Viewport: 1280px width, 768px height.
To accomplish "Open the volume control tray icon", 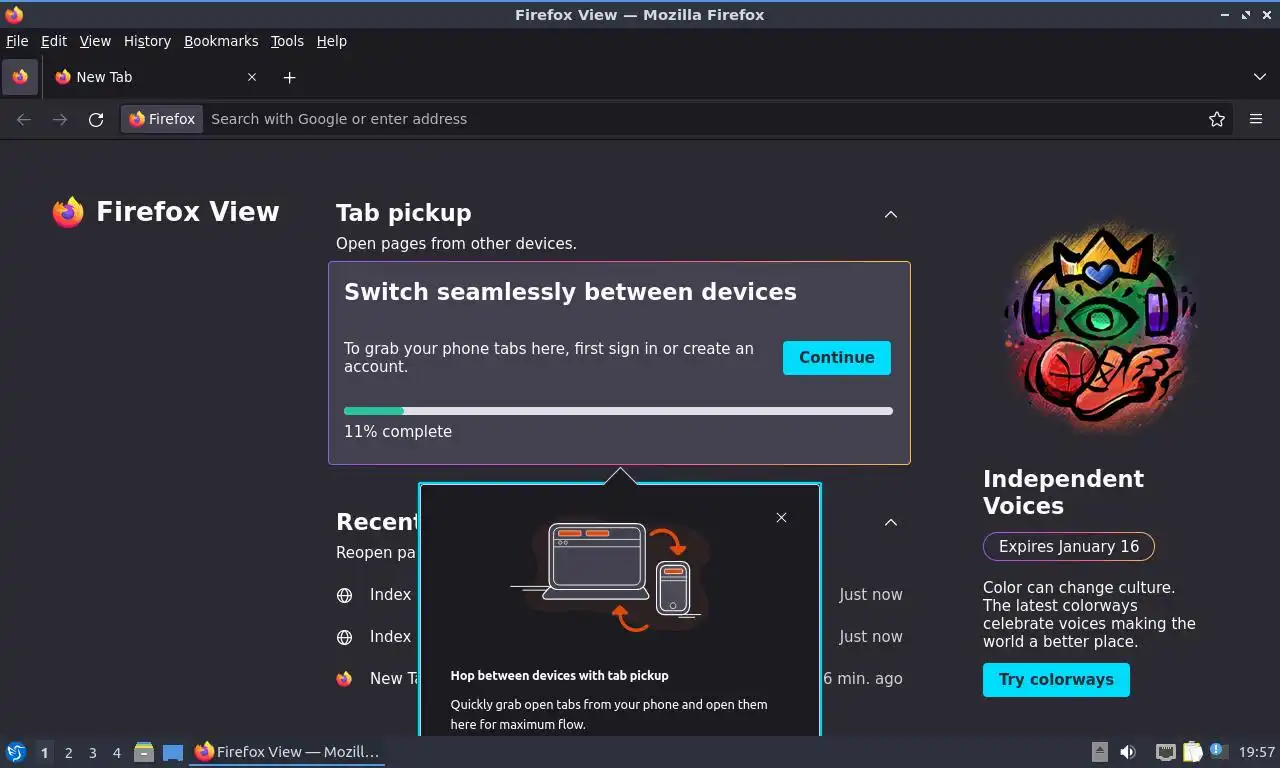I will pyautogui.click(x=1128, y=752).
